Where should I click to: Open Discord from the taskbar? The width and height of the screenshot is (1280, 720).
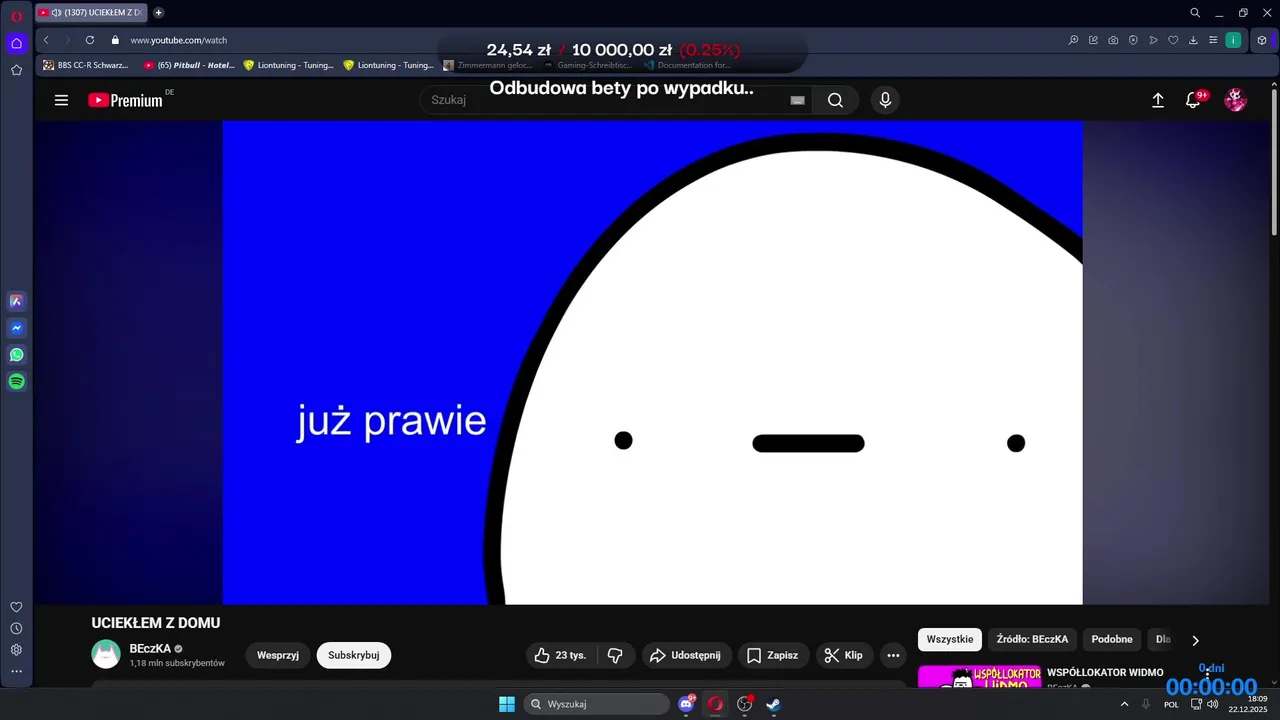tap(686, 704)
